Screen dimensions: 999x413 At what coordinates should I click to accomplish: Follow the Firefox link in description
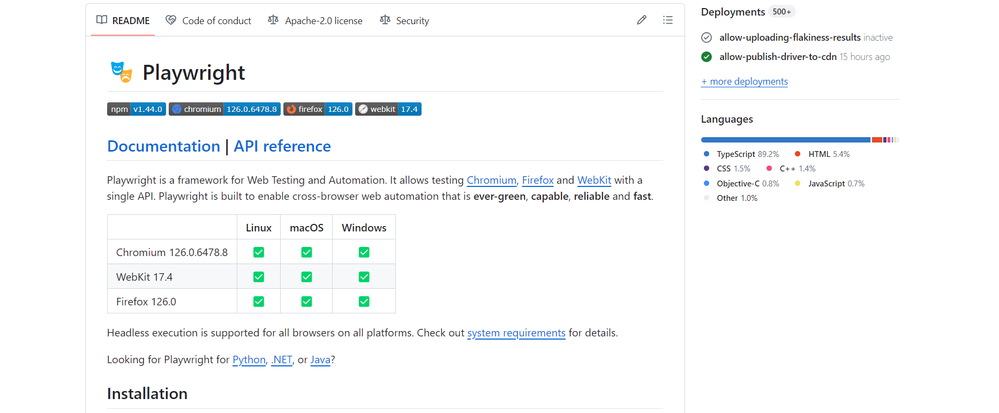point(538,180)
